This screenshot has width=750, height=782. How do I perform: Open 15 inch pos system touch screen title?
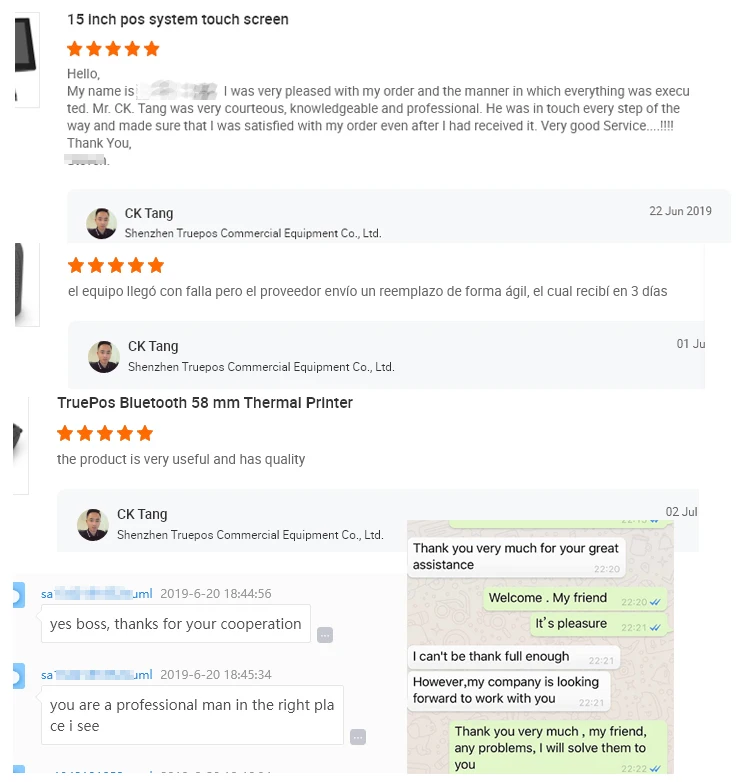177,19
